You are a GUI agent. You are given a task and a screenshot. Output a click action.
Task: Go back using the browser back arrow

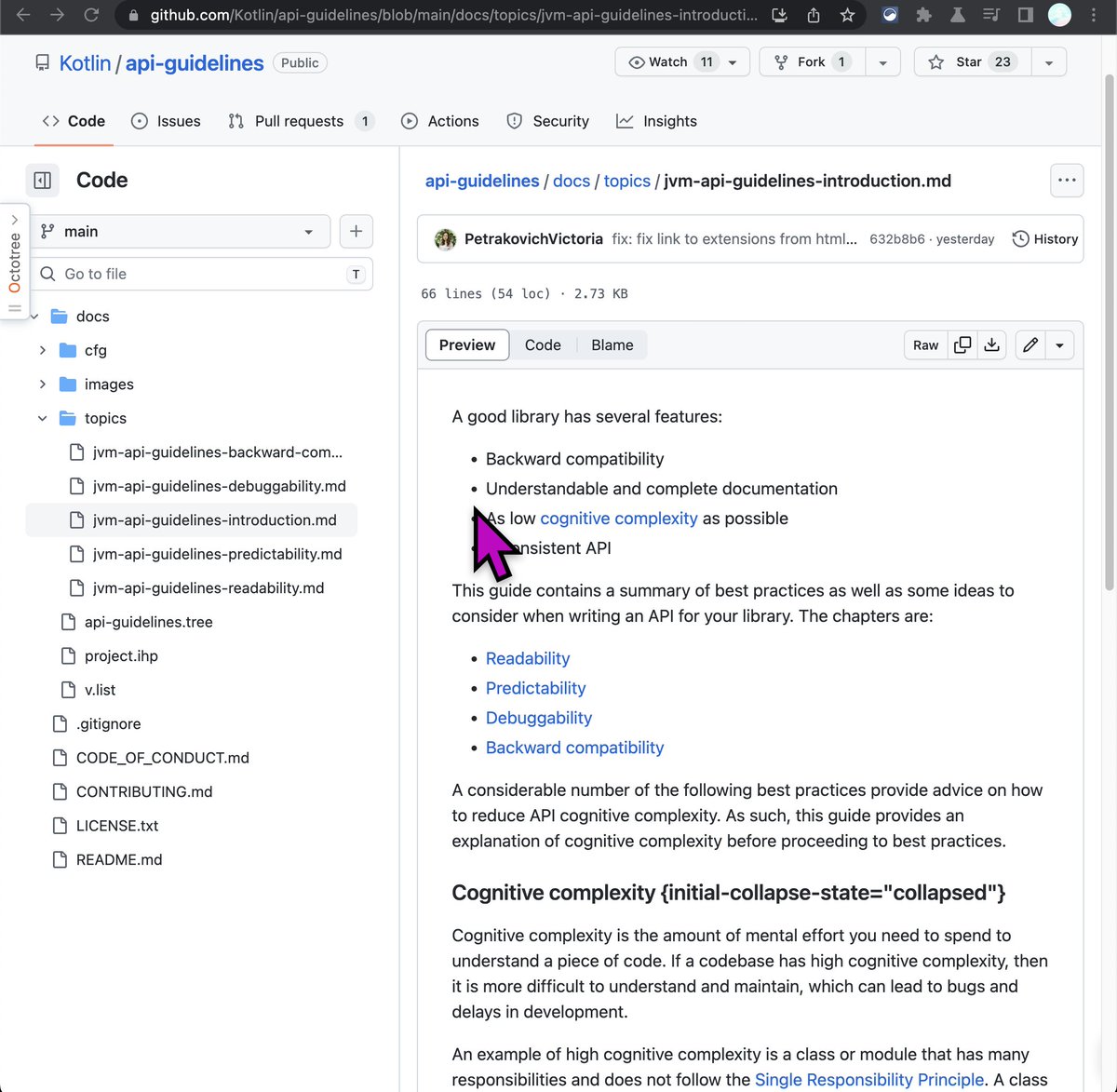tap(23, 15)
